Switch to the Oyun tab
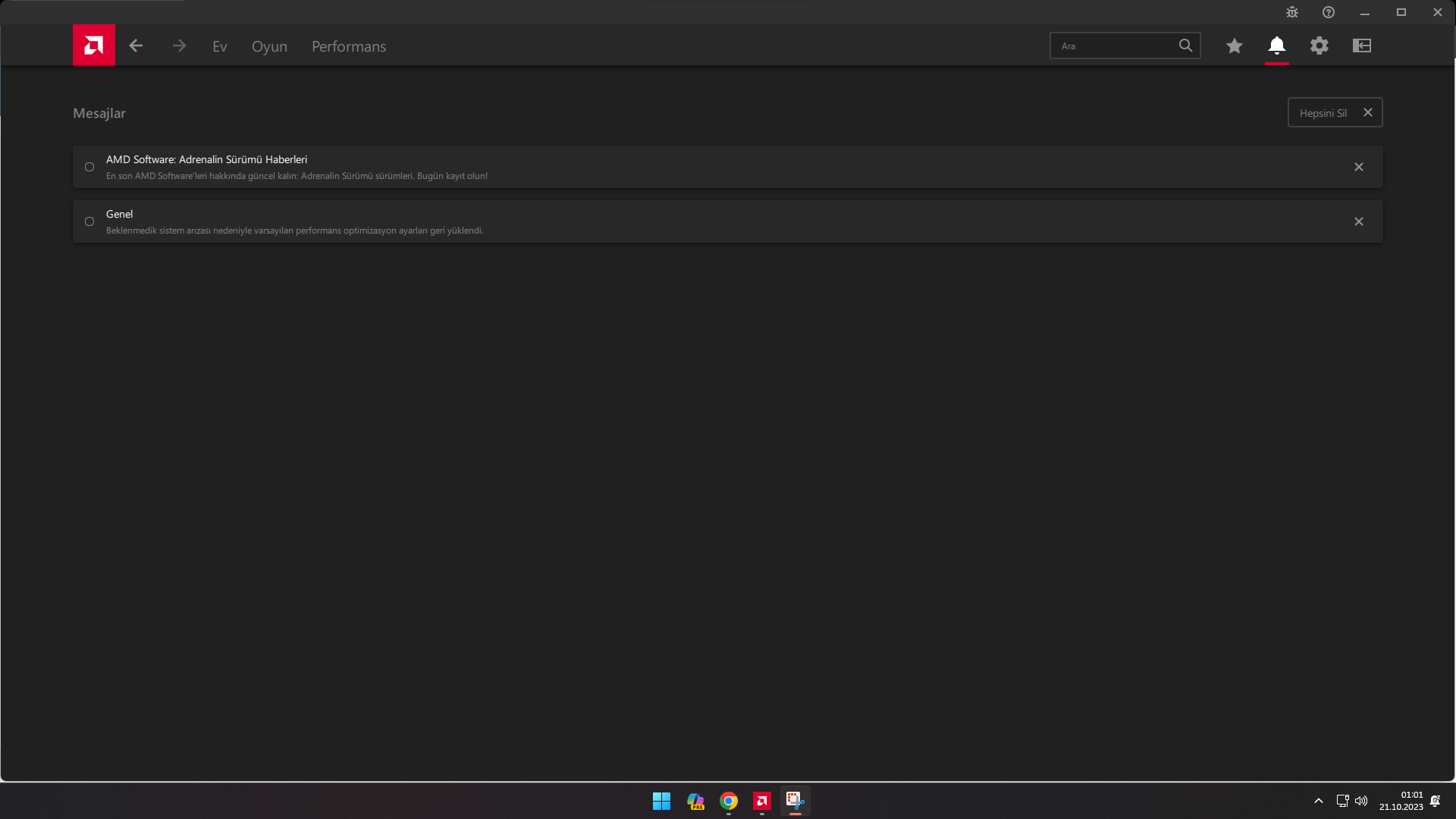 pos(269,46)
